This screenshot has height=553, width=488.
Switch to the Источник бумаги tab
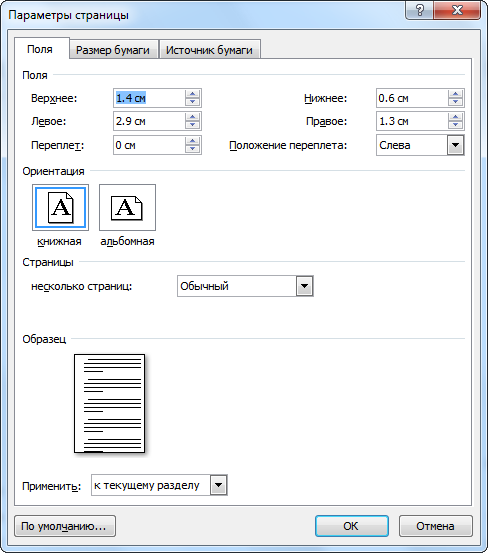[x=209, y=50]
